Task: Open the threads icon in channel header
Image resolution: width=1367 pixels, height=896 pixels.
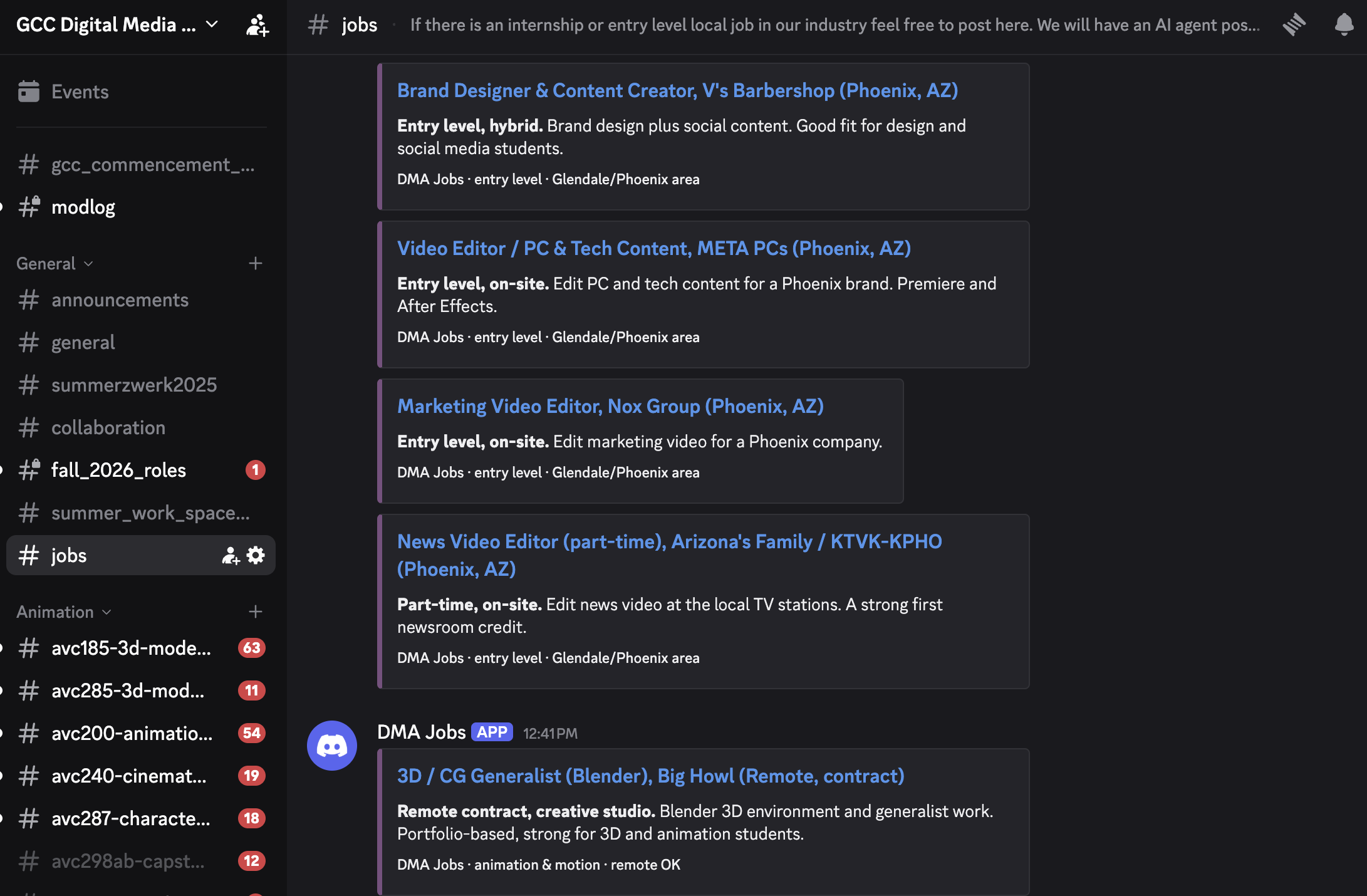Action: pos(1294,25)
